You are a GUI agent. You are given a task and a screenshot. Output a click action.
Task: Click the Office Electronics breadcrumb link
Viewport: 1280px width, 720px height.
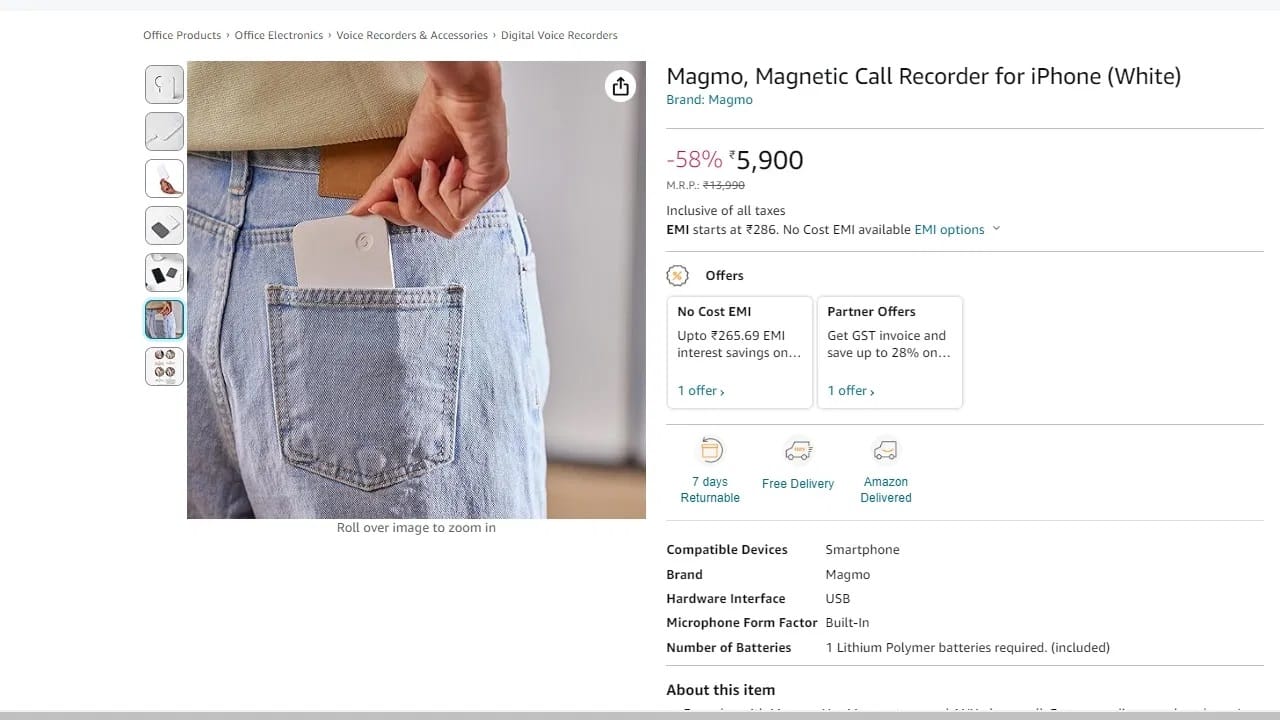tap(279, 36)
